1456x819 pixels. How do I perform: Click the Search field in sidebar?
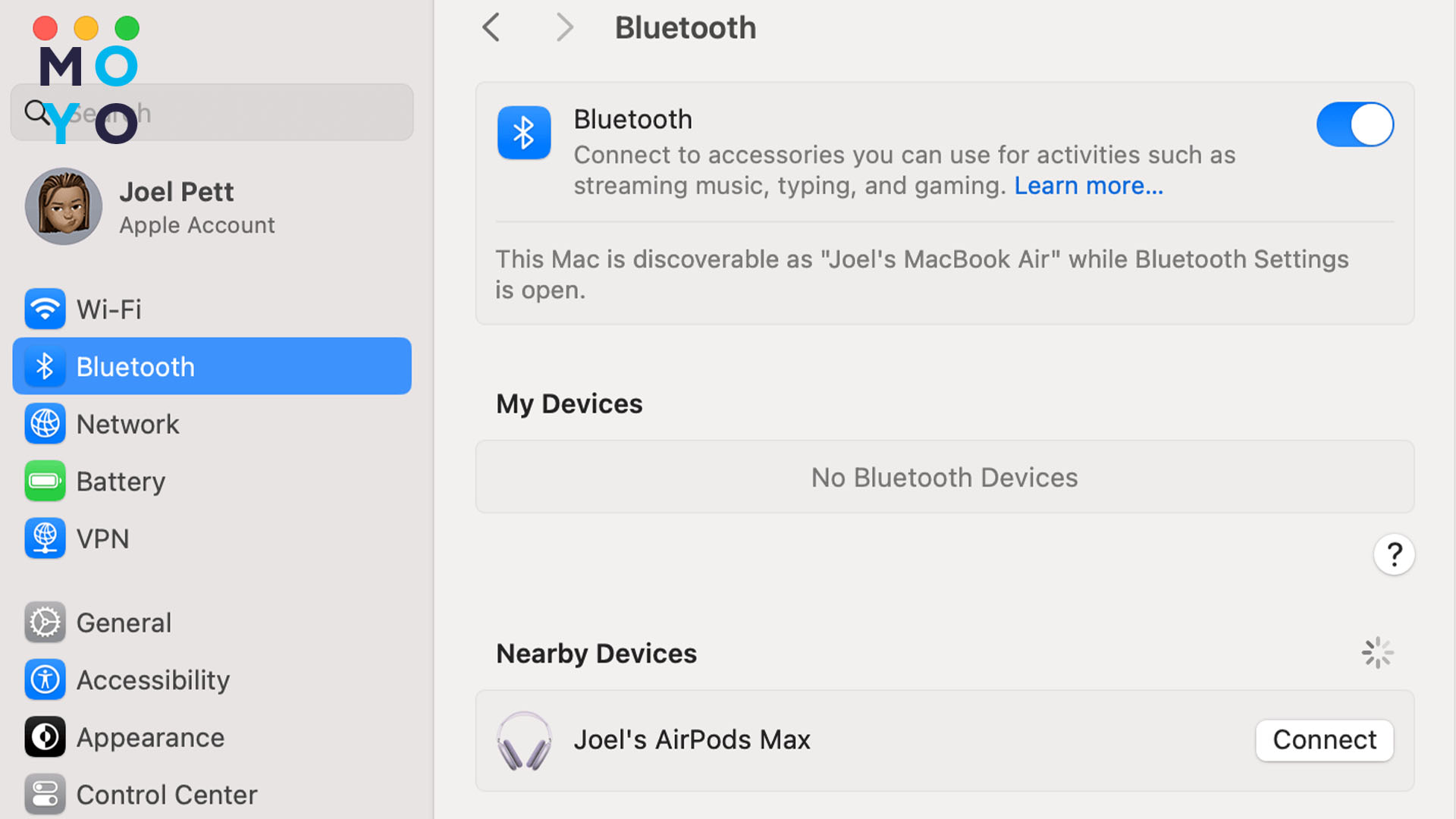(x=212, y=112)
